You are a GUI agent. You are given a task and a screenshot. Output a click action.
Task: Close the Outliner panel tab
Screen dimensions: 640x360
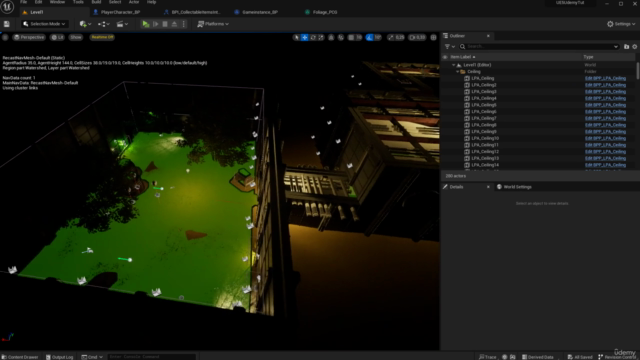click(488, 36)
